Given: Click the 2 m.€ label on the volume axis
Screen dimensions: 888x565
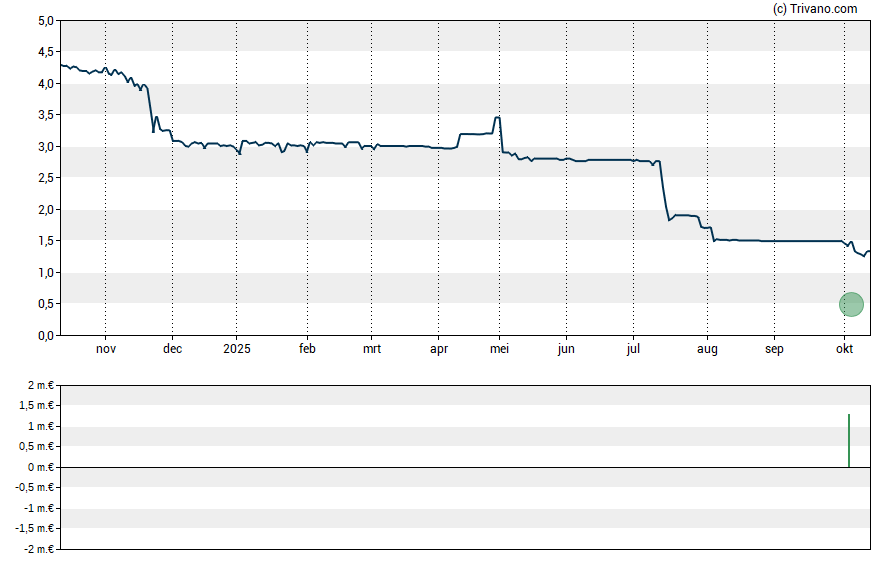Looking at the screenshot, I should pos(38,385).
